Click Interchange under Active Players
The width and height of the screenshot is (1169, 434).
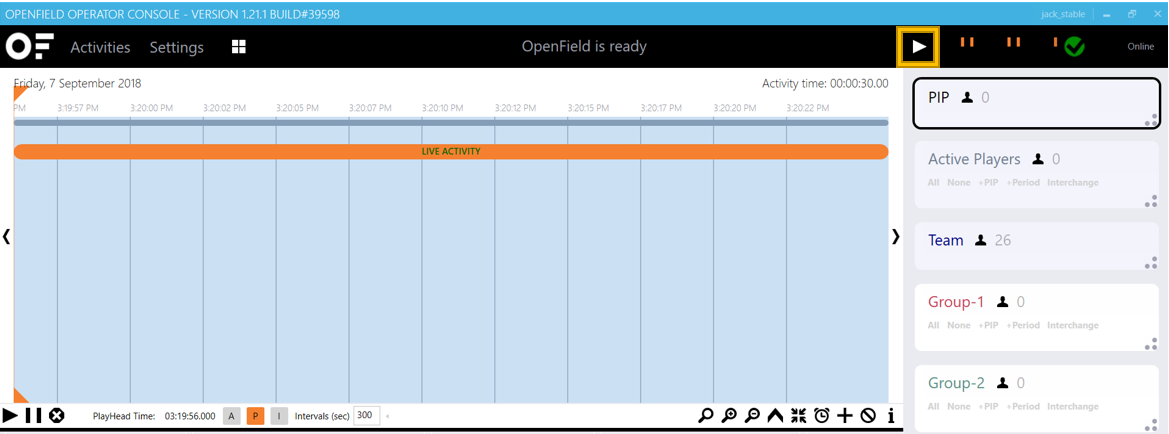1072,182
